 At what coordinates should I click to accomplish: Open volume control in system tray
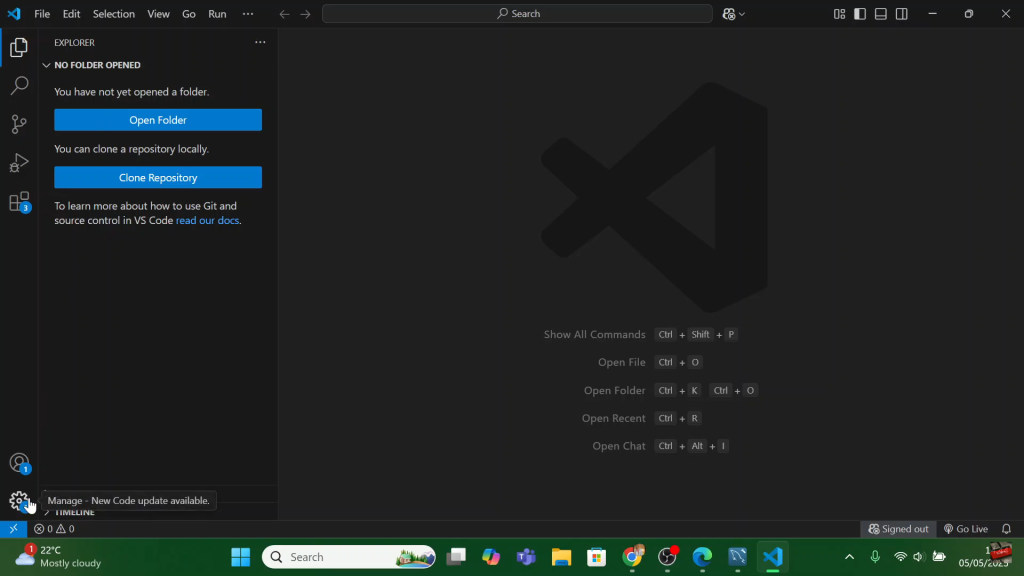pyautogui.click(x=918, y=557)
